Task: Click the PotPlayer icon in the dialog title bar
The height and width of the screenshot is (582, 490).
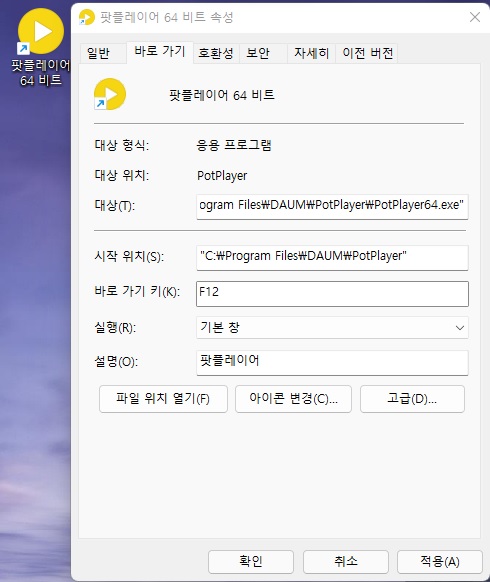Action: click(x=87, y=17)
